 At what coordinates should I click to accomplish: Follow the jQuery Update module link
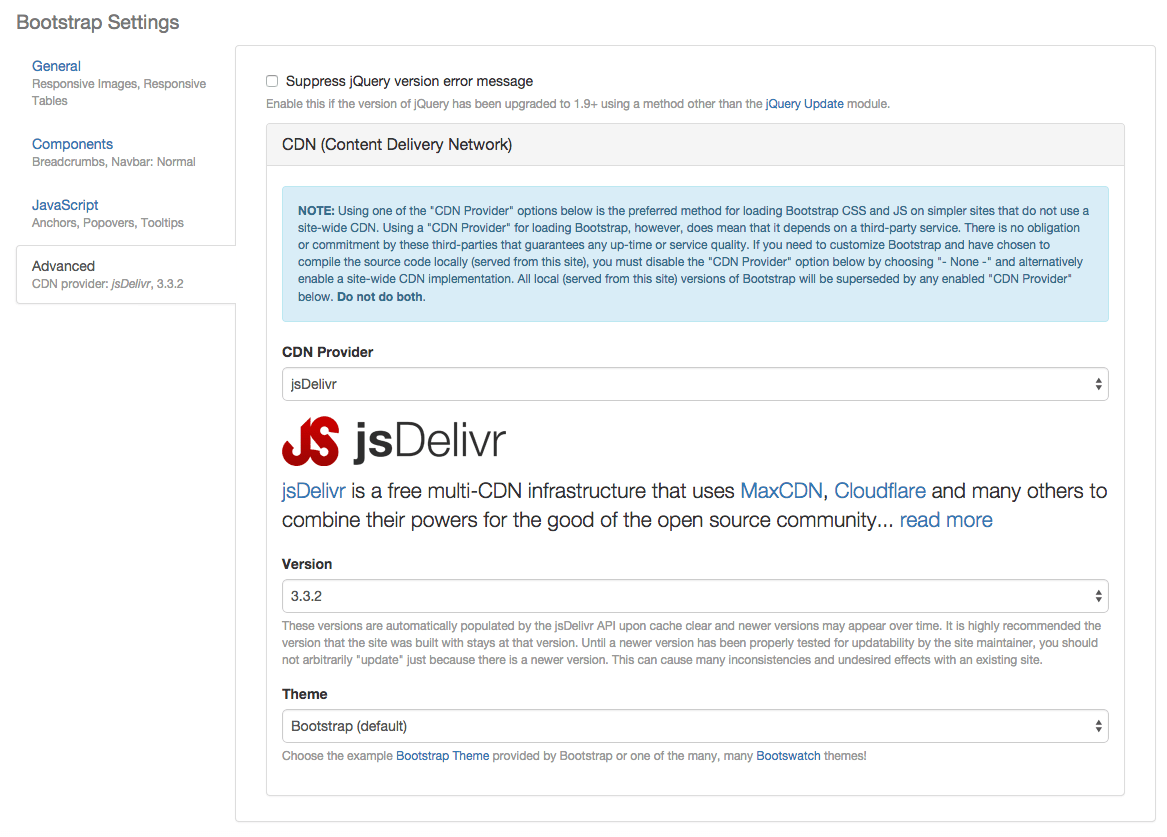805,104
